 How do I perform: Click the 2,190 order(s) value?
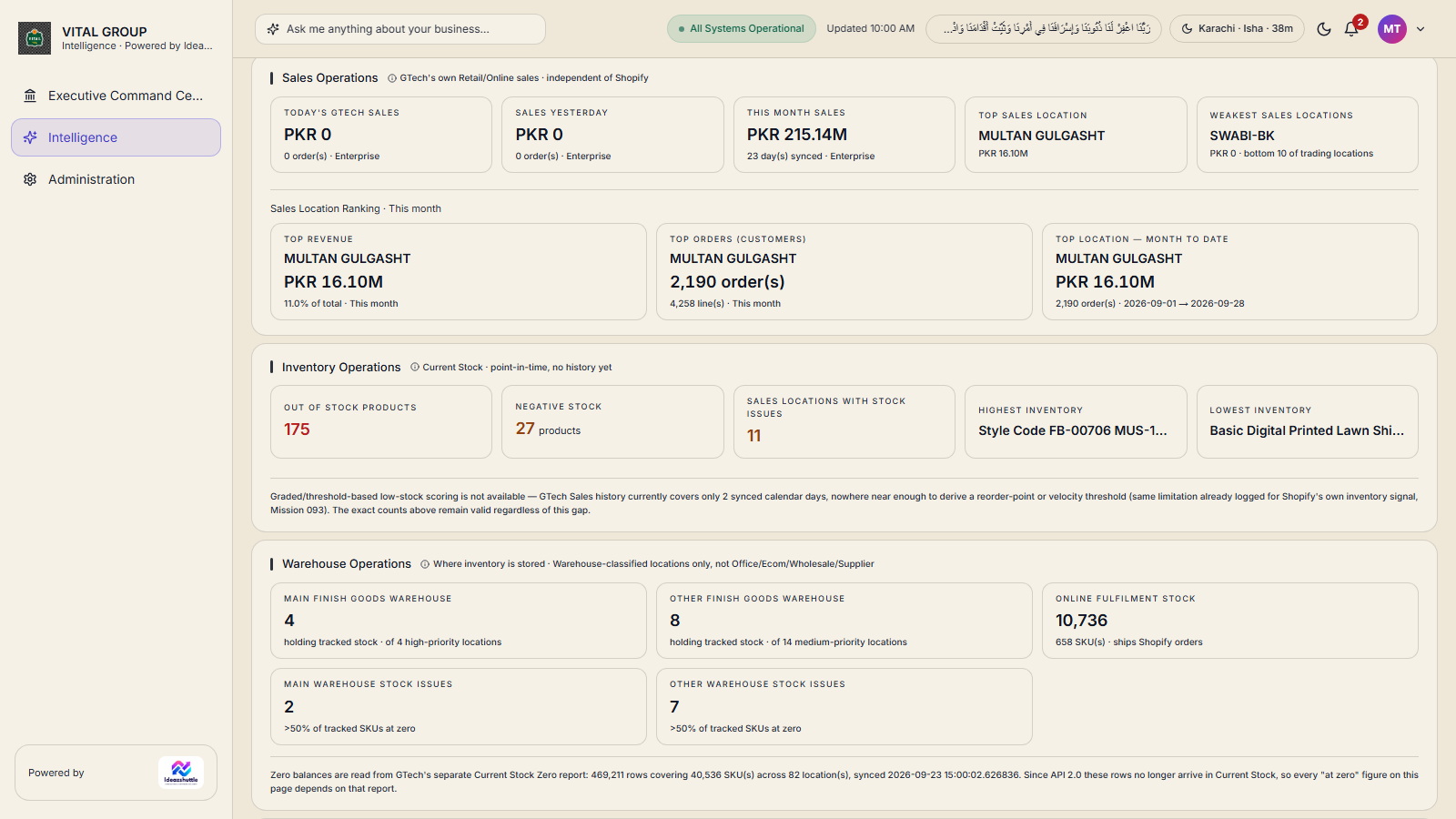click(x=727, y=282)
